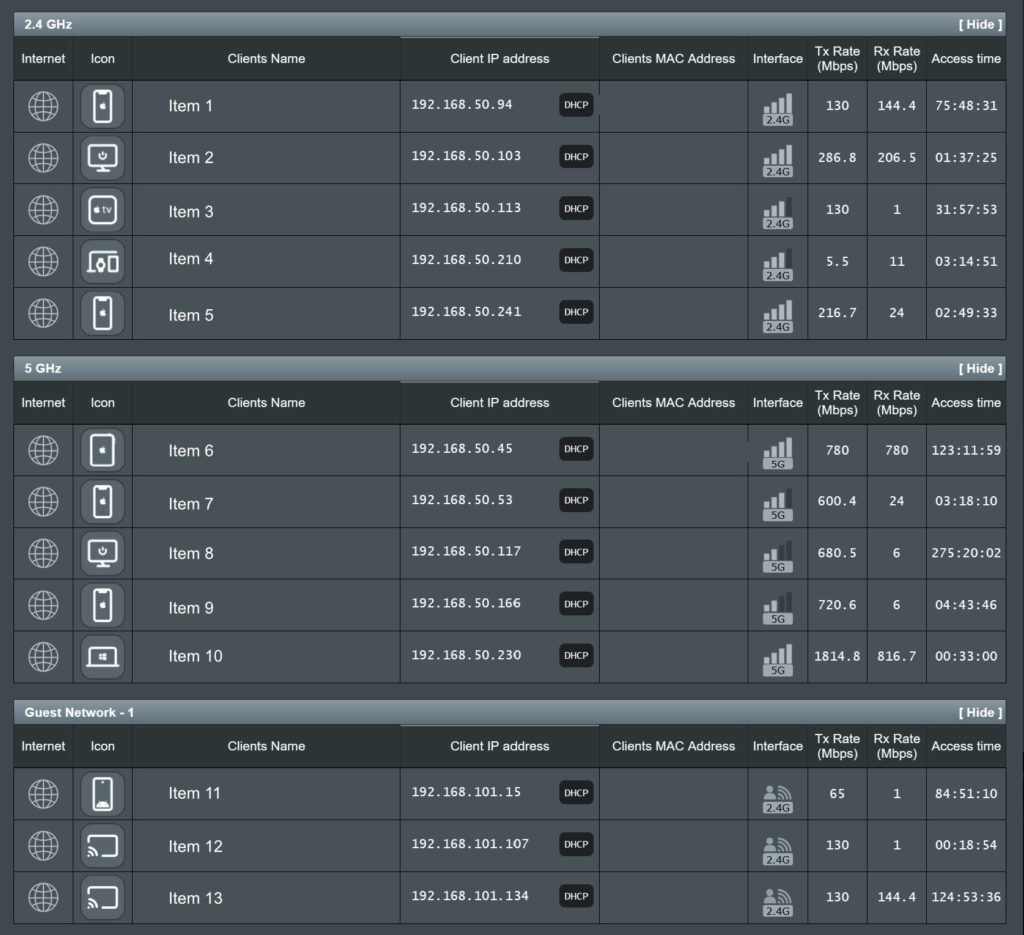
Task: Click the DHCP badge for 192.168.101.15
Action: point(576,793)
